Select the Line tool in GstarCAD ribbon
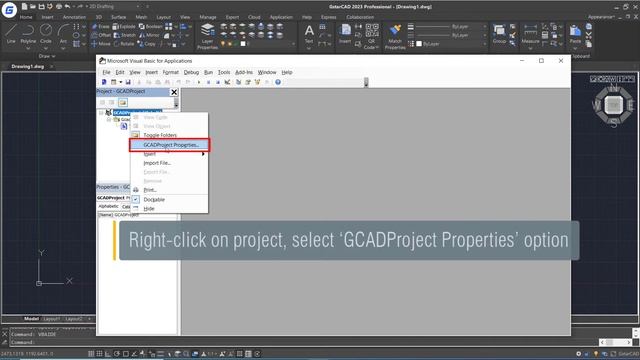The image size is (640, 360). coord(11,33)
